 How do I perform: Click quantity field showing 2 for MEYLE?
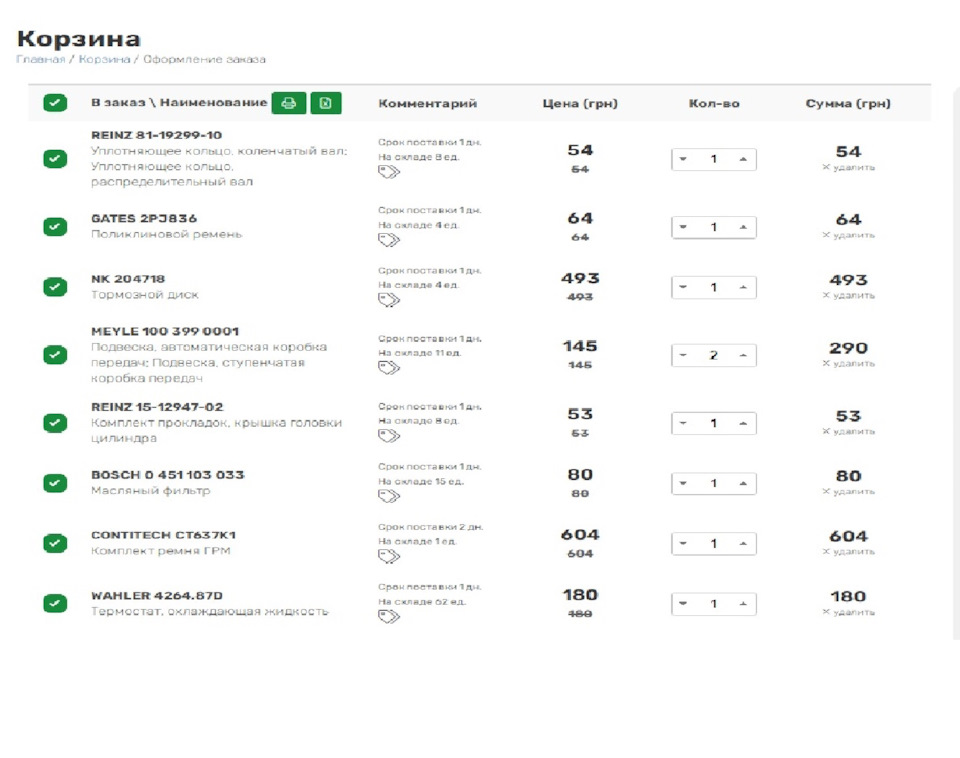pos(713,355)
